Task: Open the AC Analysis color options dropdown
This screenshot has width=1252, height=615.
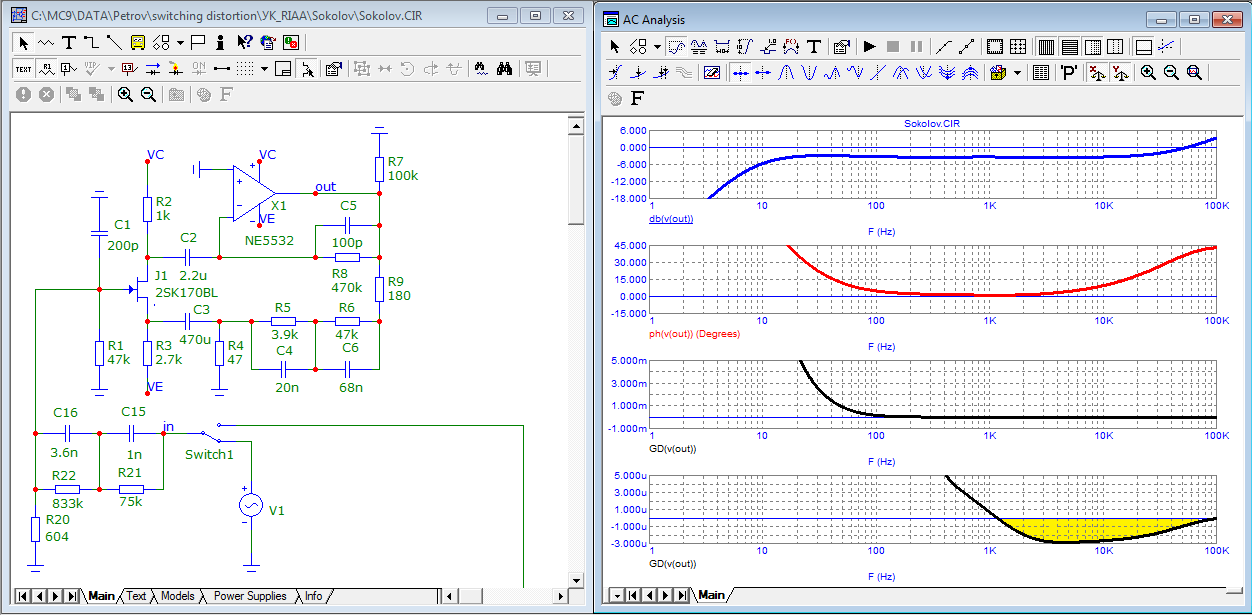Action: pyautogui.click(x=1017, y=73)
